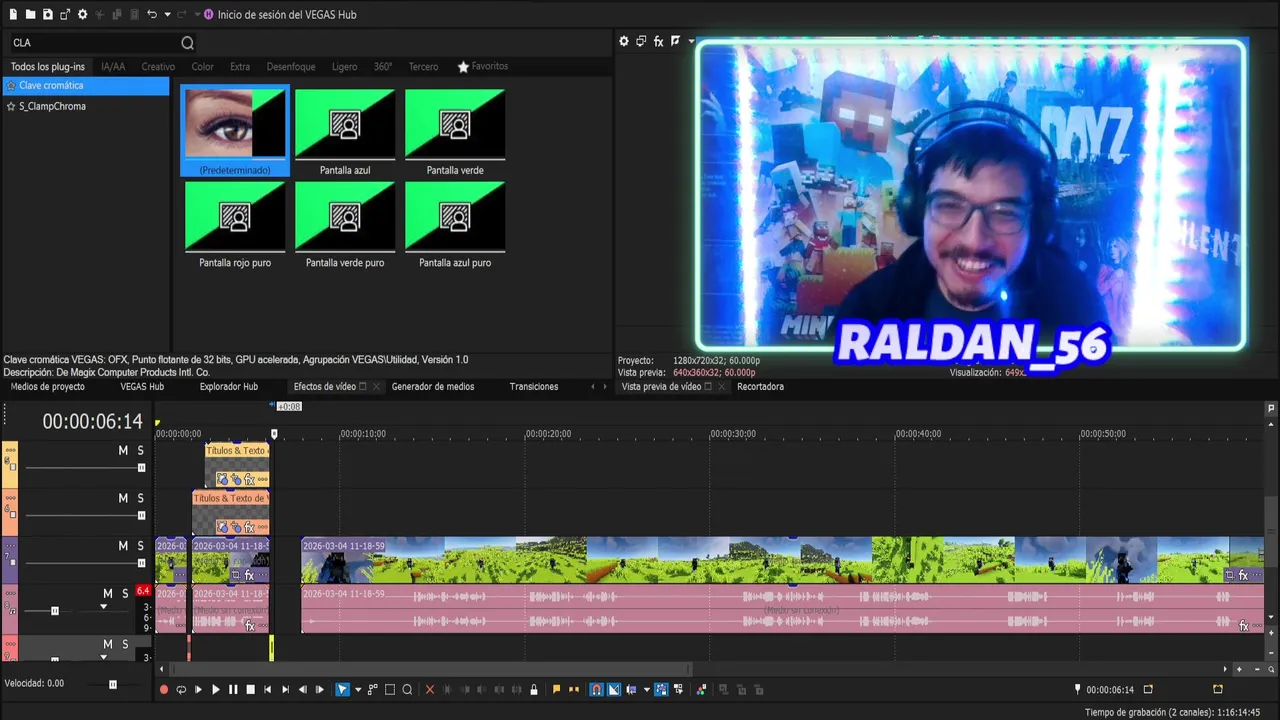Open project properties gear in top toolbar
The width and height of the screenshot is (1280, 720).
(83, 14)
